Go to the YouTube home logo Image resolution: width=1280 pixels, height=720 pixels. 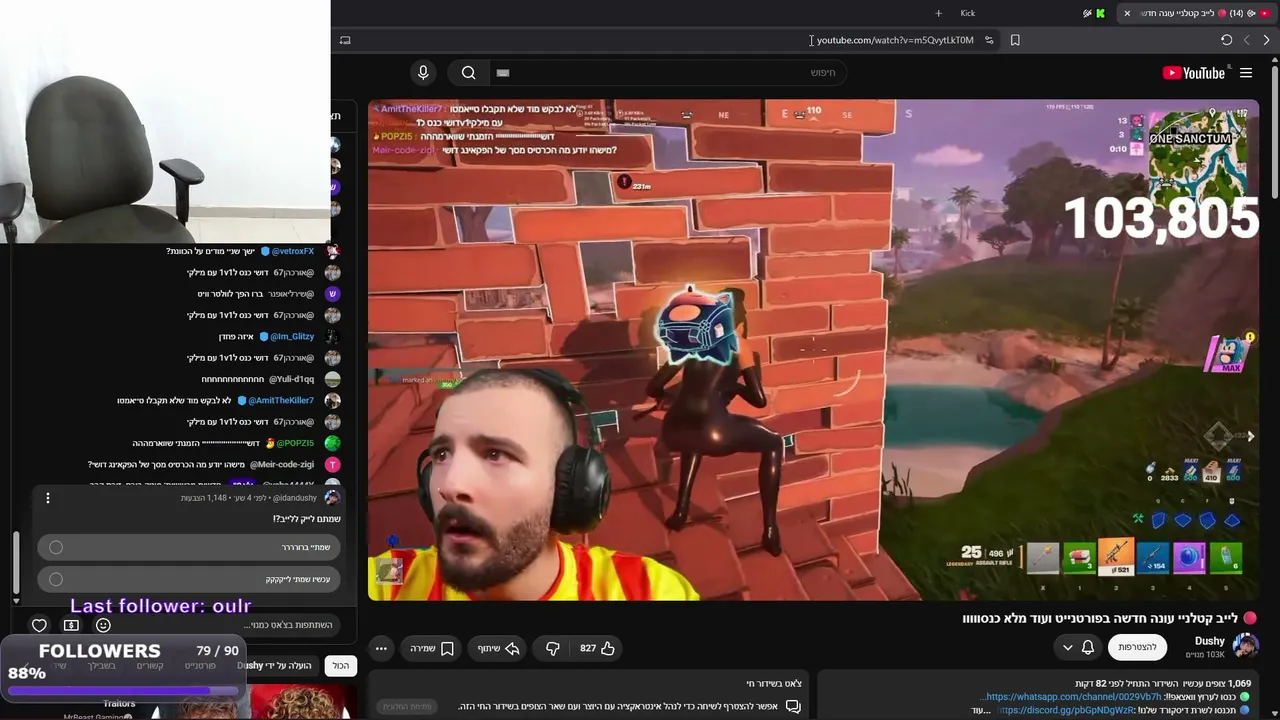tap(1193, 73)
